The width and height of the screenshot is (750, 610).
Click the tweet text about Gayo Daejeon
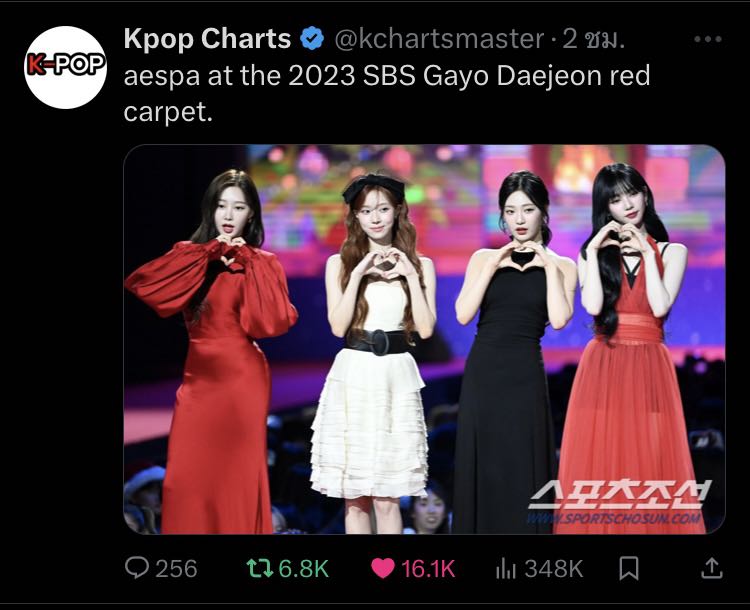point(386,93)
